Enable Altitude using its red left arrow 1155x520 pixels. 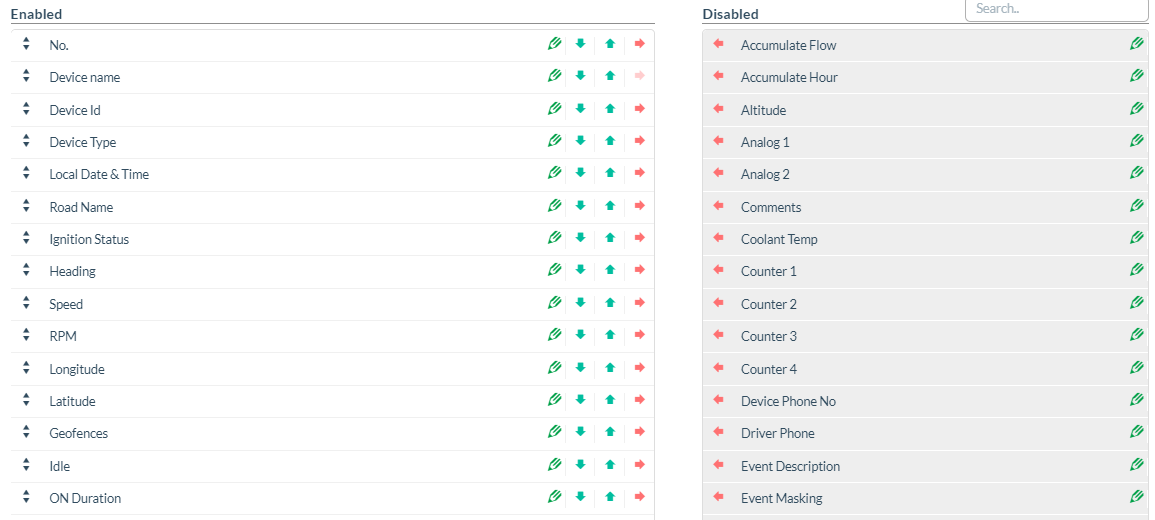[718, 109]
